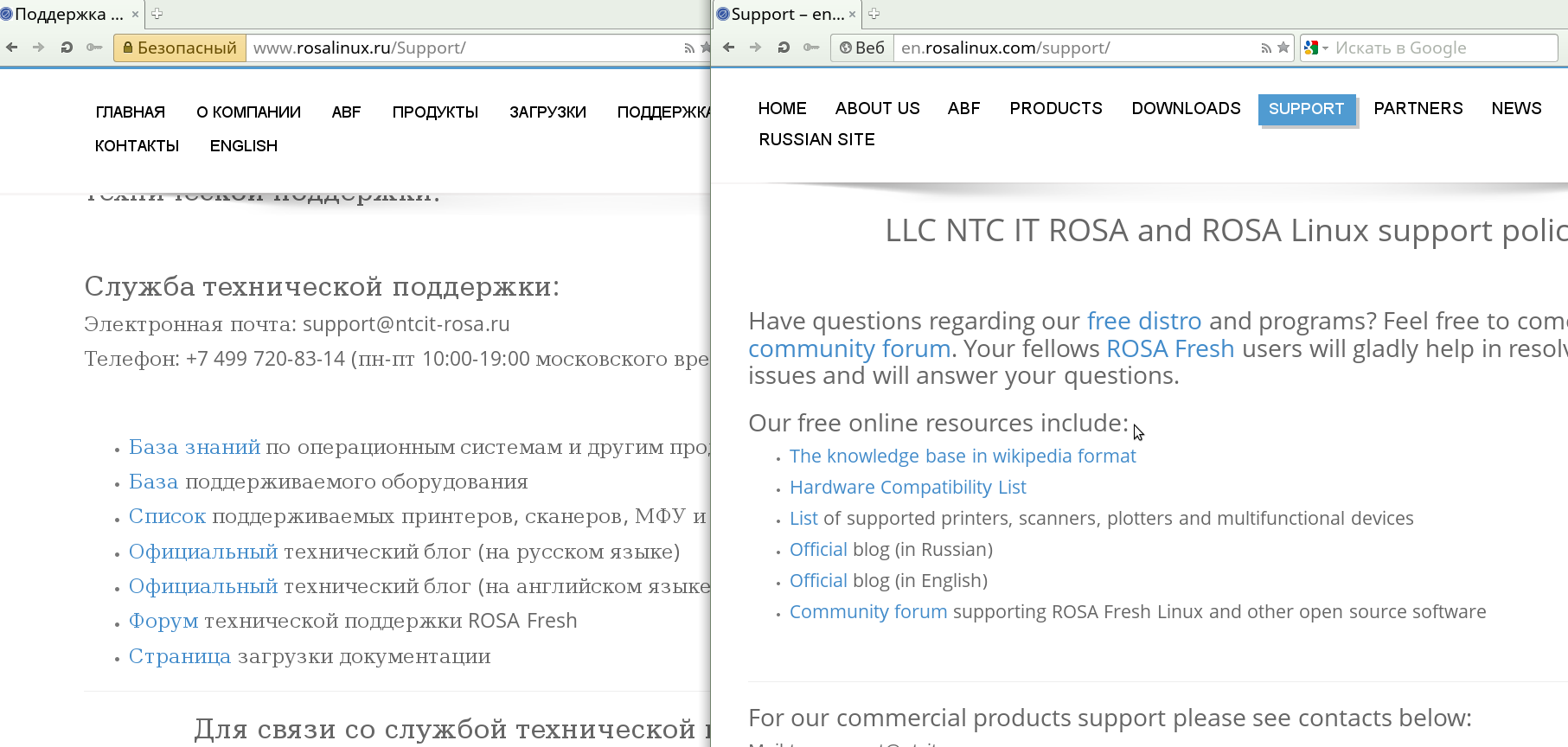Open the Google search engine dropdown
This screenshot has height=747, width=1568.
pos(1315,48)
